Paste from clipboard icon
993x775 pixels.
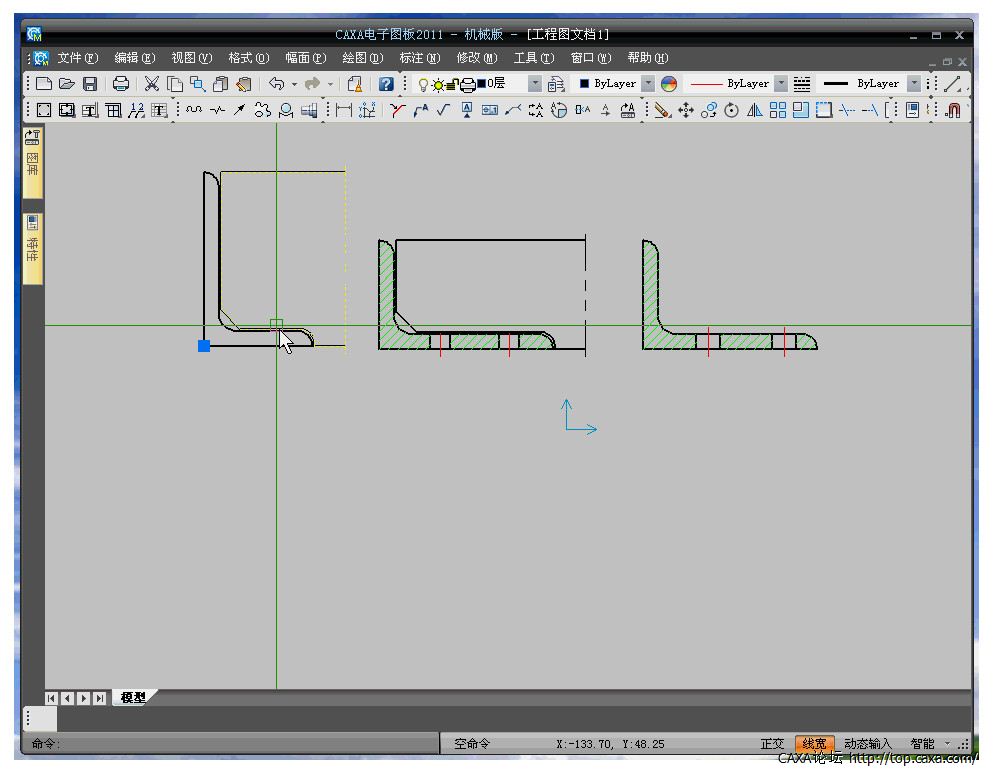pyautogui.click(x=221, y=84)
